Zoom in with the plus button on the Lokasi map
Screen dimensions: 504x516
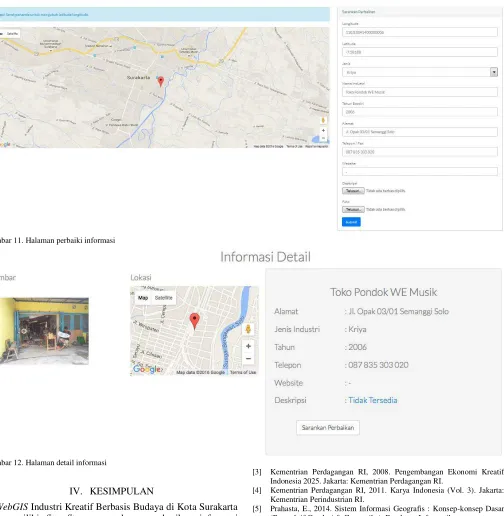tap(248, 346)
